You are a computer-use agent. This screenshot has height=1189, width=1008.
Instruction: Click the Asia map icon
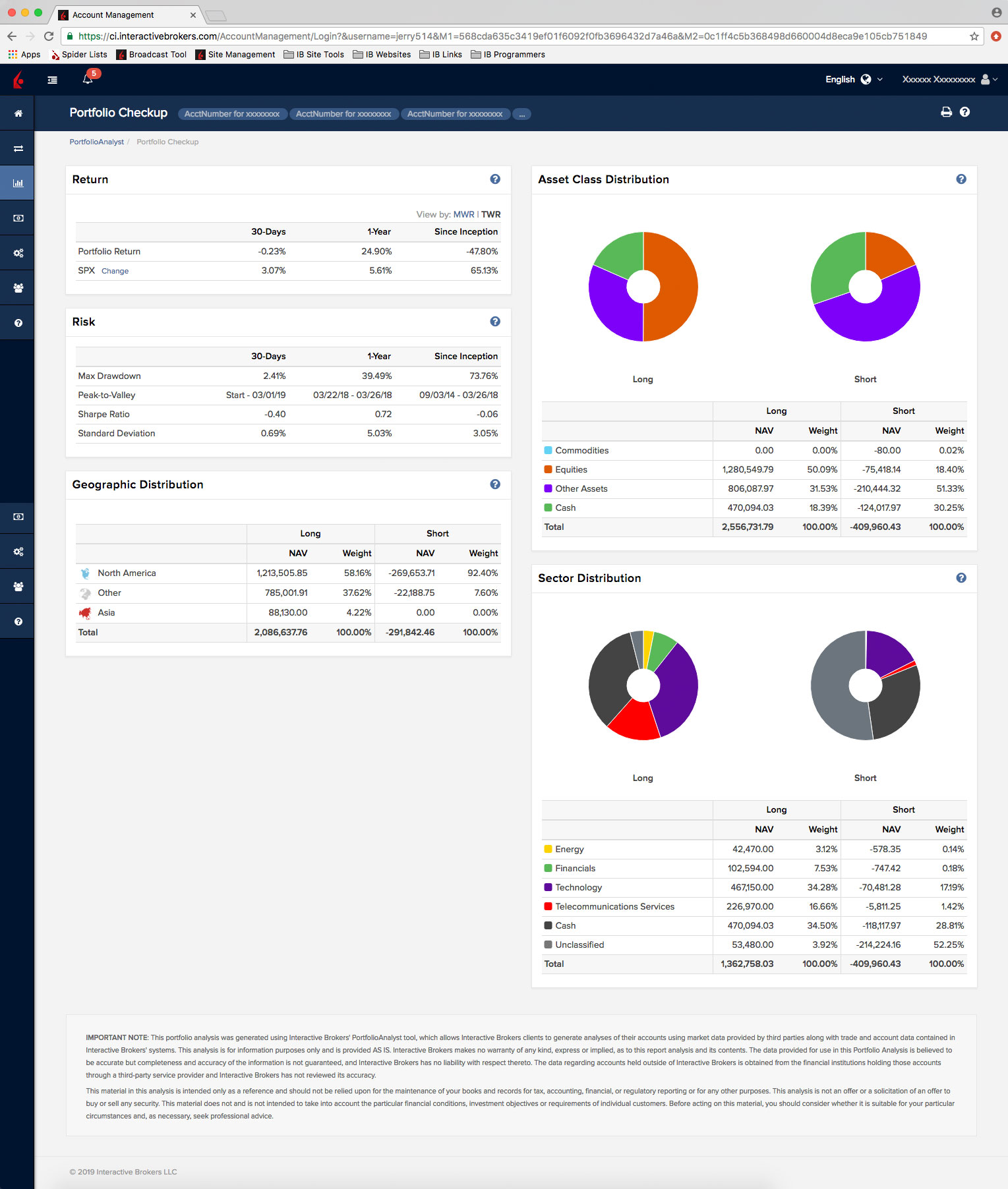pos(85,613)
